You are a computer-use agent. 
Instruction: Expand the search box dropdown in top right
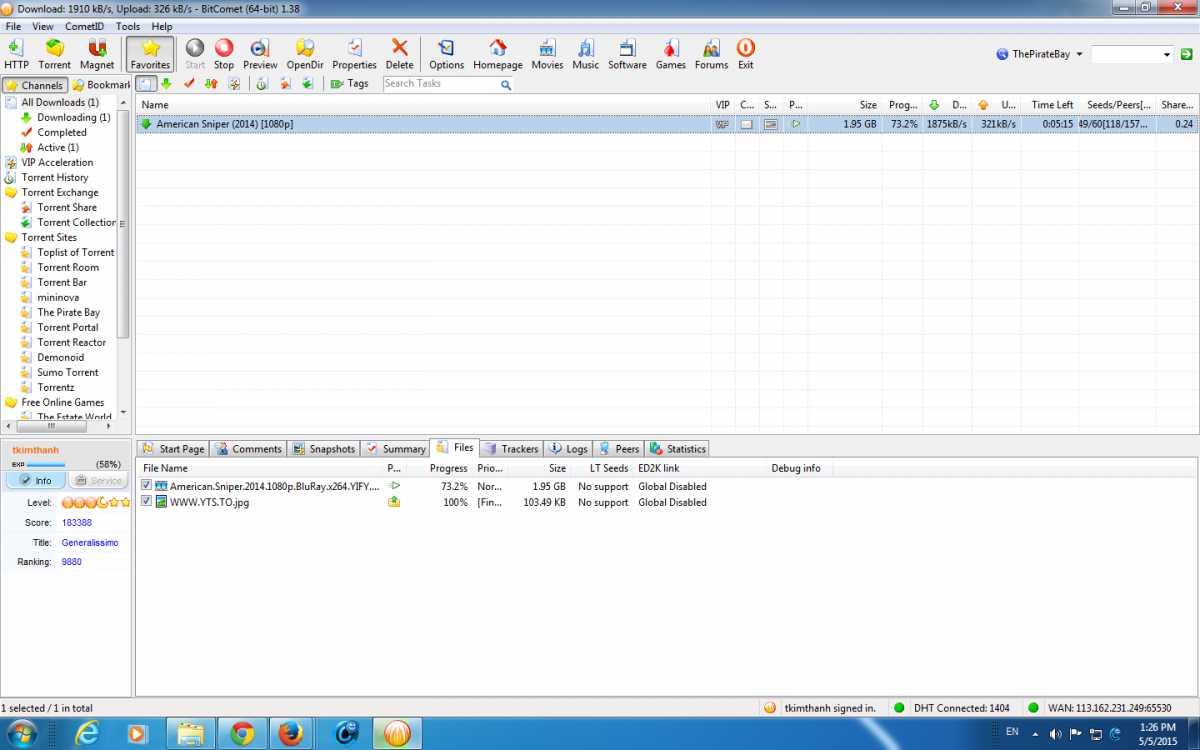point(1167,55)
